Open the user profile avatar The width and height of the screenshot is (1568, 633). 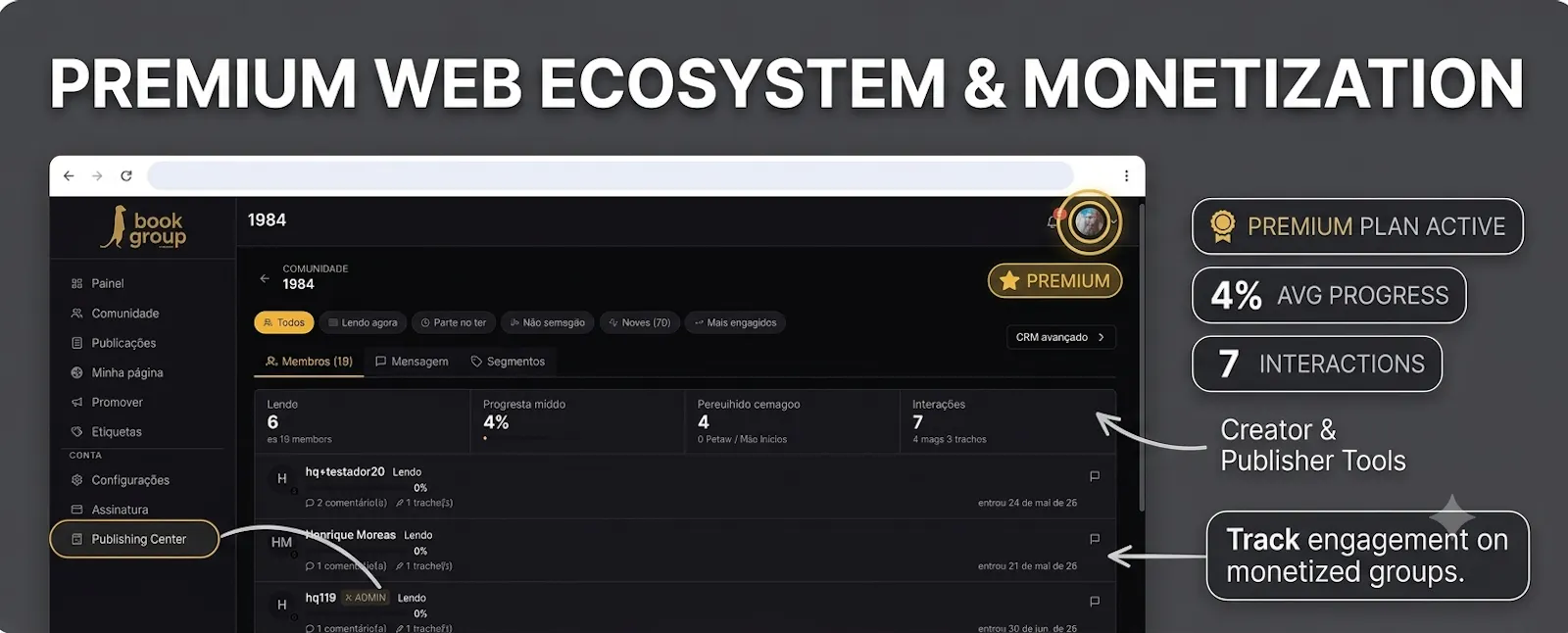coord(1089,221)
